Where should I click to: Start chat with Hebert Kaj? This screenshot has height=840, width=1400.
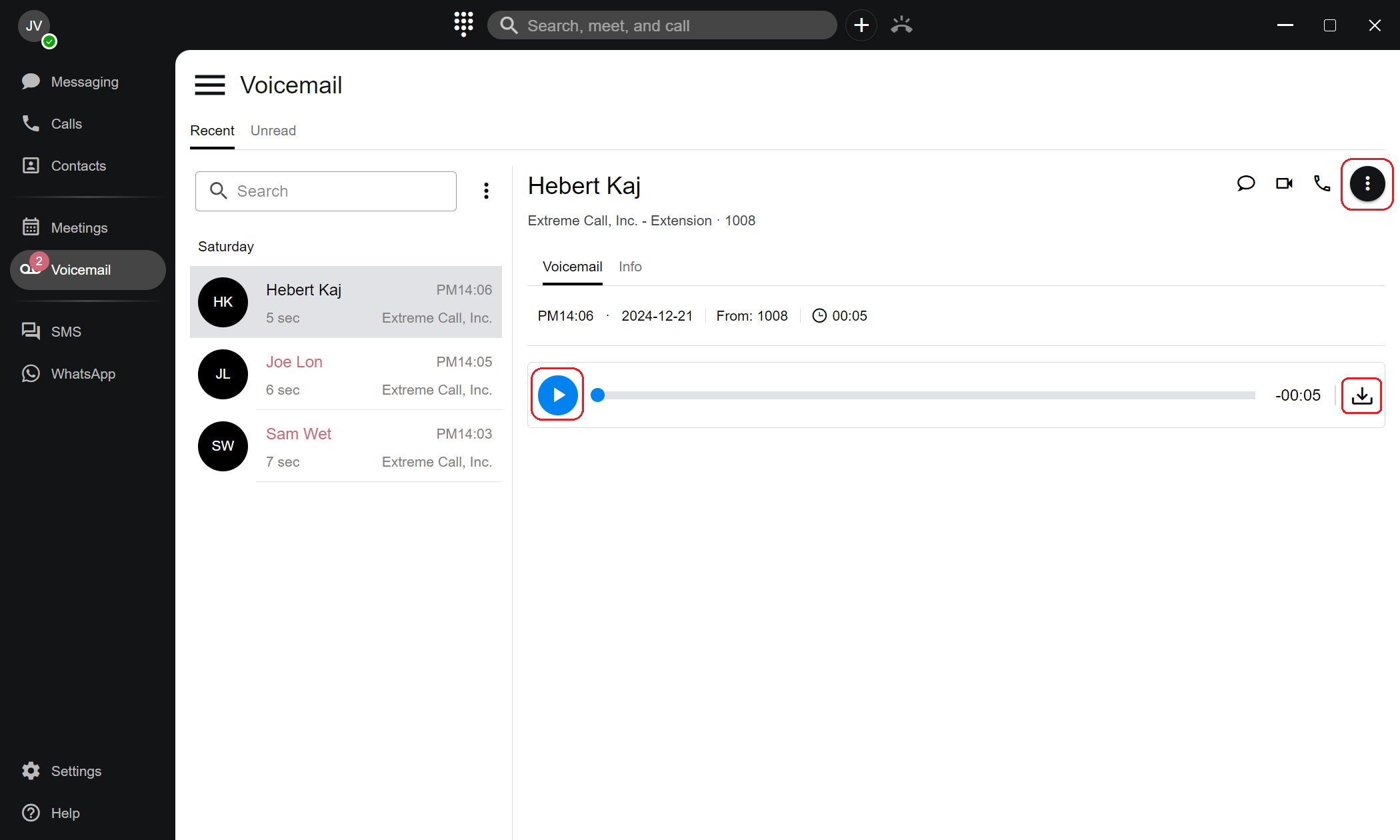pos(1245,183)
